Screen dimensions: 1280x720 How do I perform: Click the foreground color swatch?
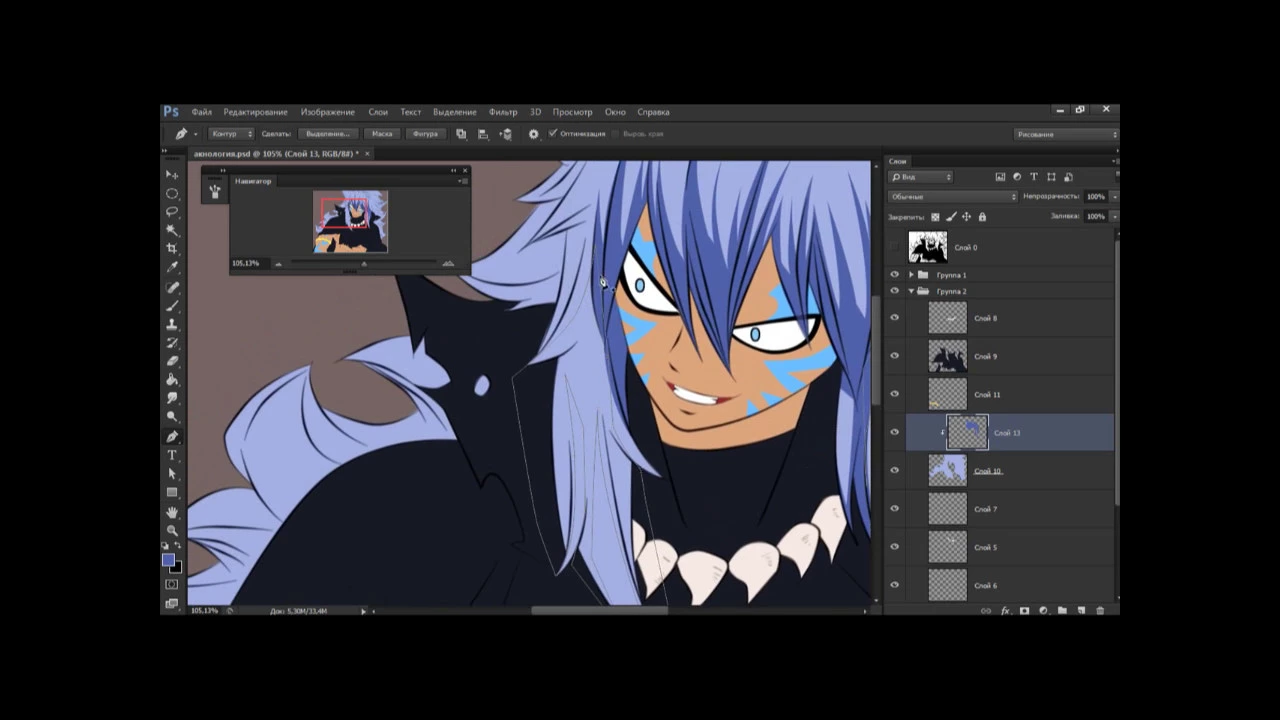[168, 560]
